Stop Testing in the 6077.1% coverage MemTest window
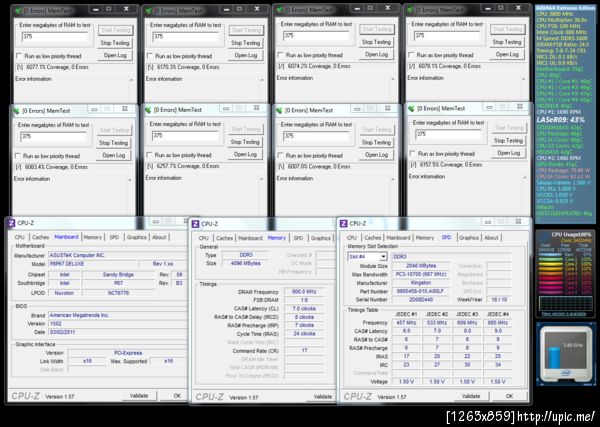The width and height of the screenshot is (600, 427). (115, 43)
